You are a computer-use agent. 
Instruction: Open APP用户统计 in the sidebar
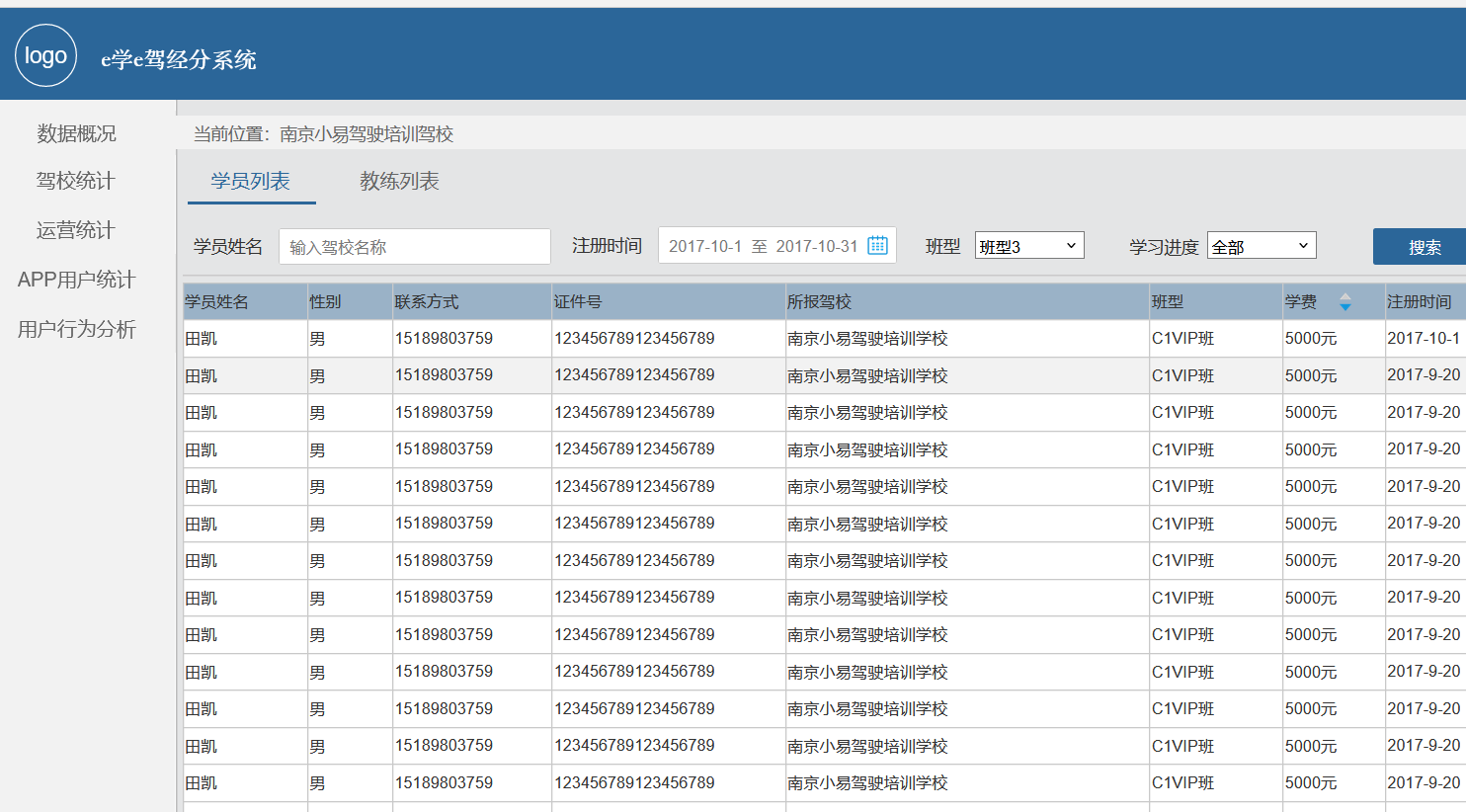click(x=76, y=280)
